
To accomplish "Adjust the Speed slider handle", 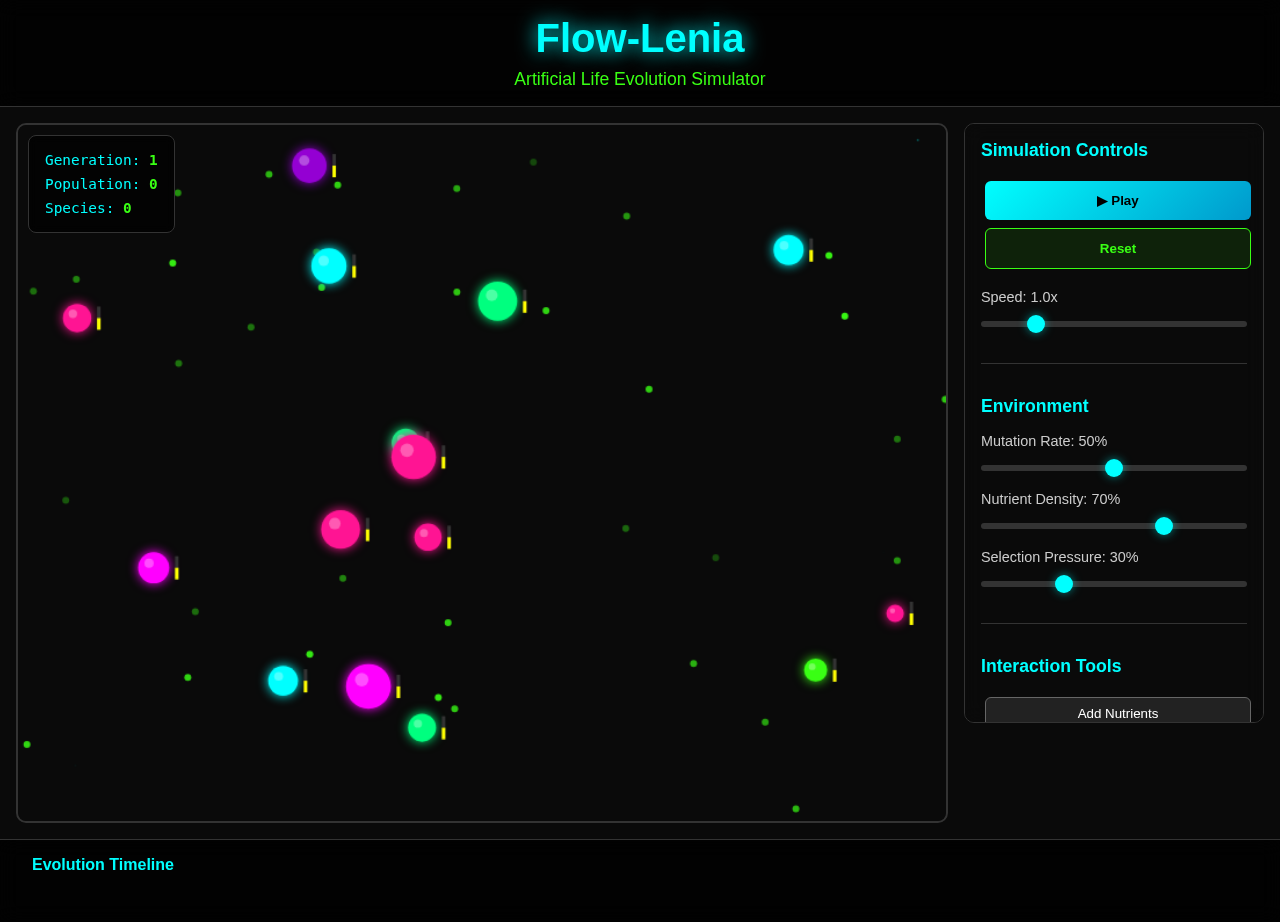I will click(1036, 323).
